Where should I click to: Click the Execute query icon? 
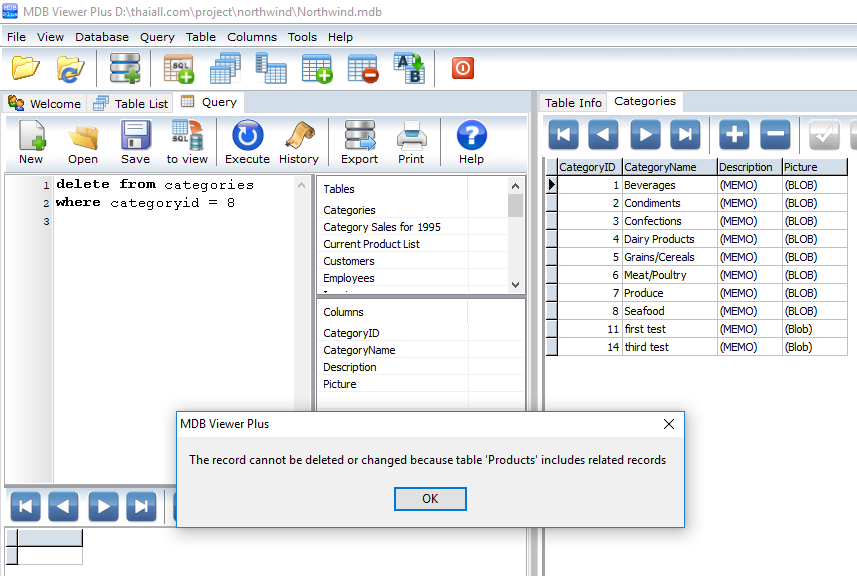coord(247,142)
